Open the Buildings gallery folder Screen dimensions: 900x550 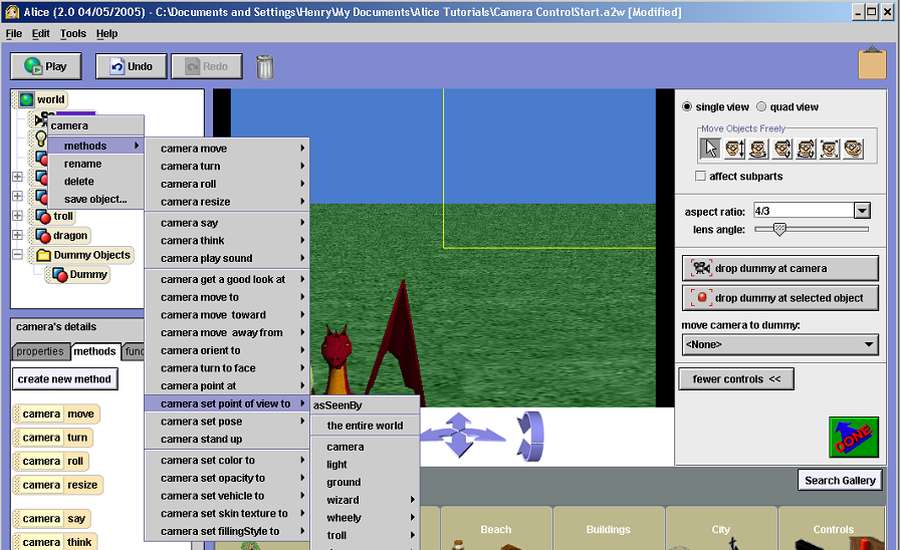pyautogui.click(x=608, y=529)
